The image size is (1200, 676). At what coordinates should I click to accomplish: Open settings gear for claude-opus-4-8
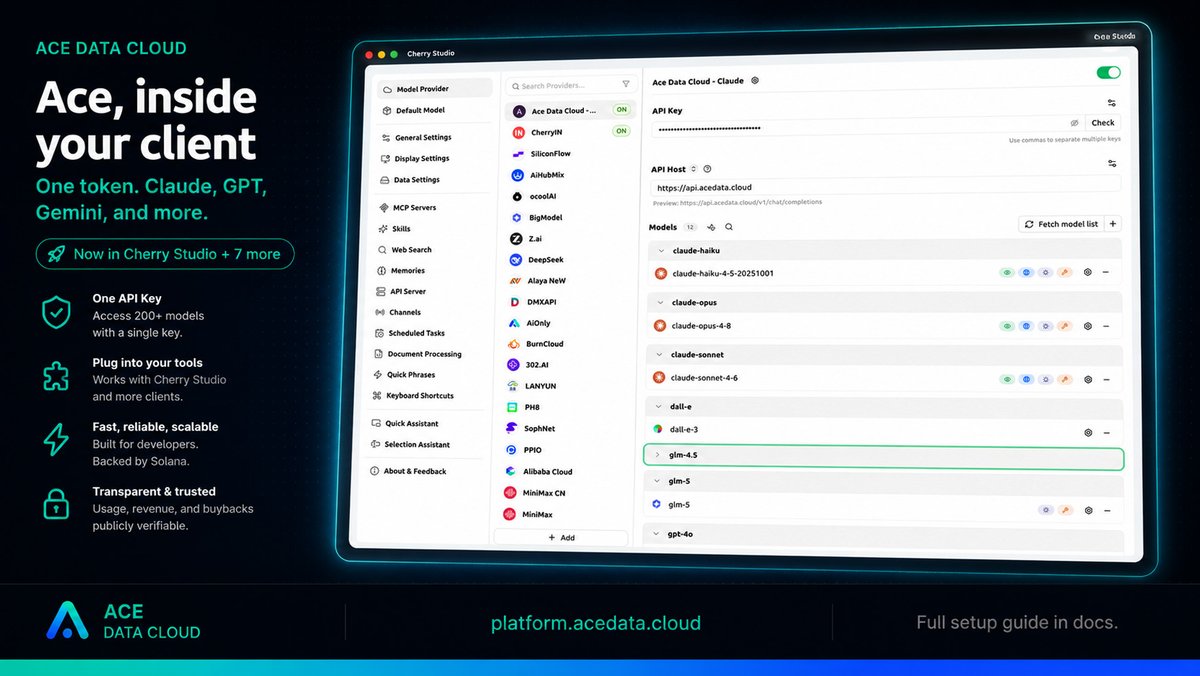(1088, 326)
